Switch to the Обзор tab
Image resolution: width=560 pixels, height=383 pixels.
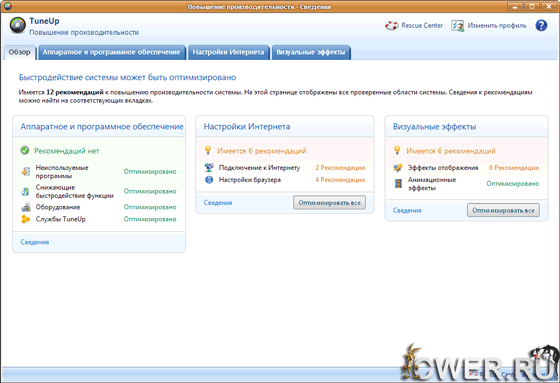click(x=20, y=52)
